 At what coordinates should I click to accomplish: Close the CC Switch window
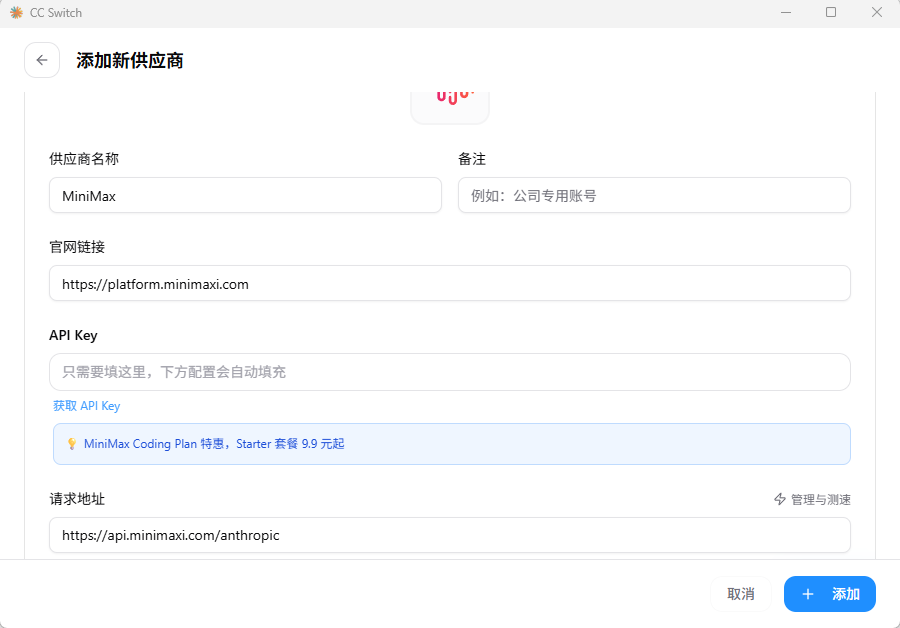tap(876, 13)
